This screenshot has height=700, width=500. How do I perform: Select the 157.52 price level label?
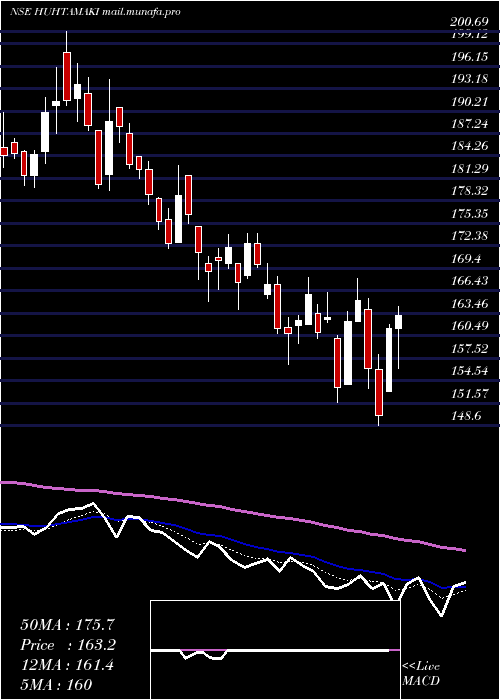tap(470, 349)
